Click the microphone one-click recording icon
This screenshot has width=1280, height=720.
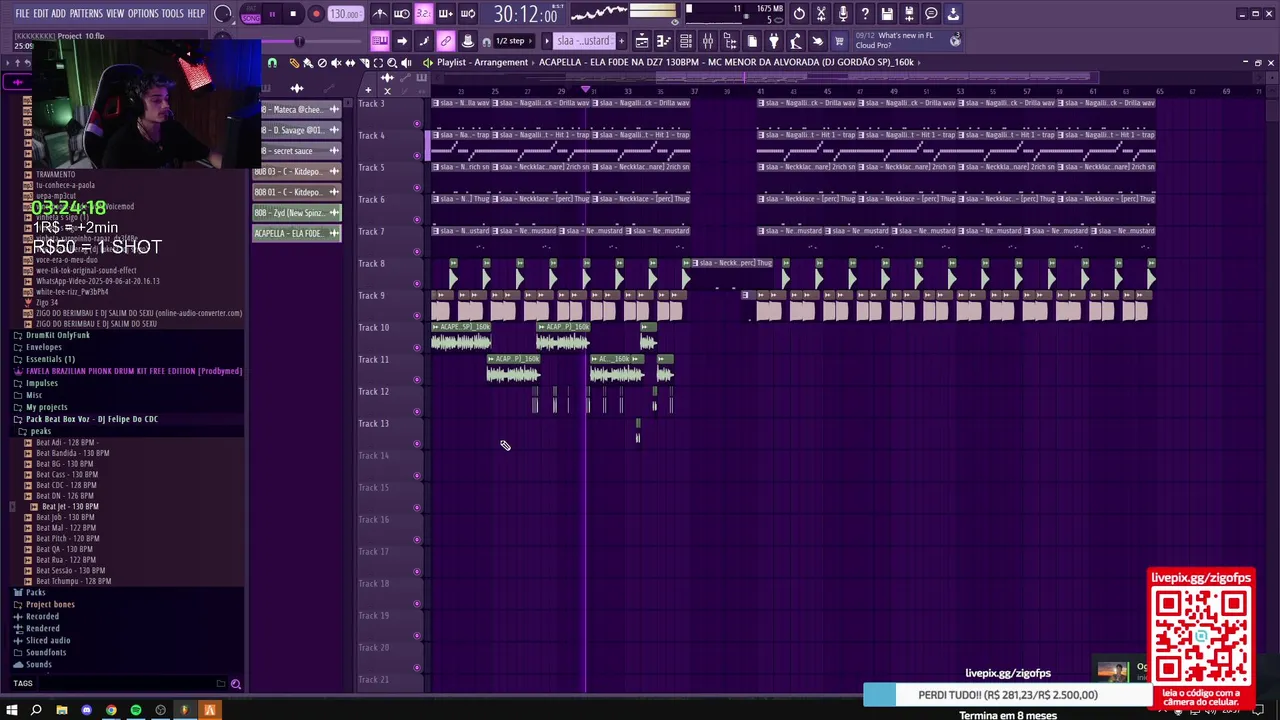click(843, 14)
